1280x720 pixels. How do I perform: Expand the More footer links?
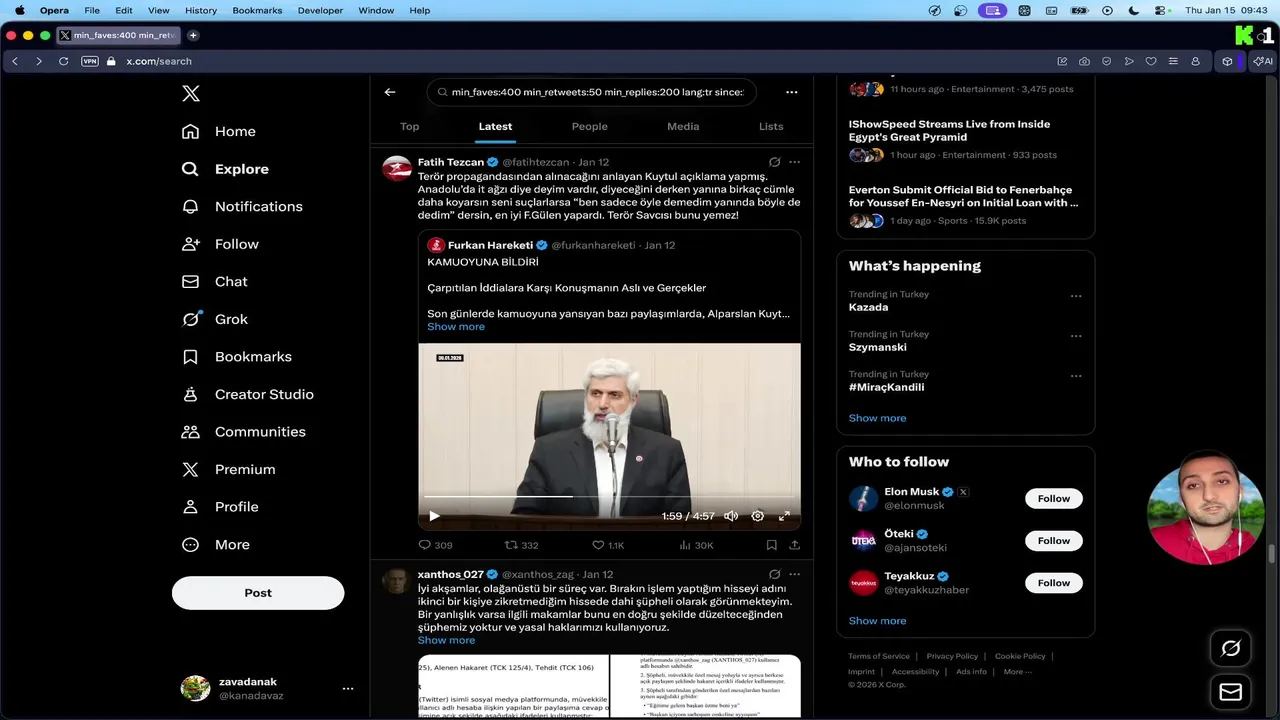tap(1016, 672)
